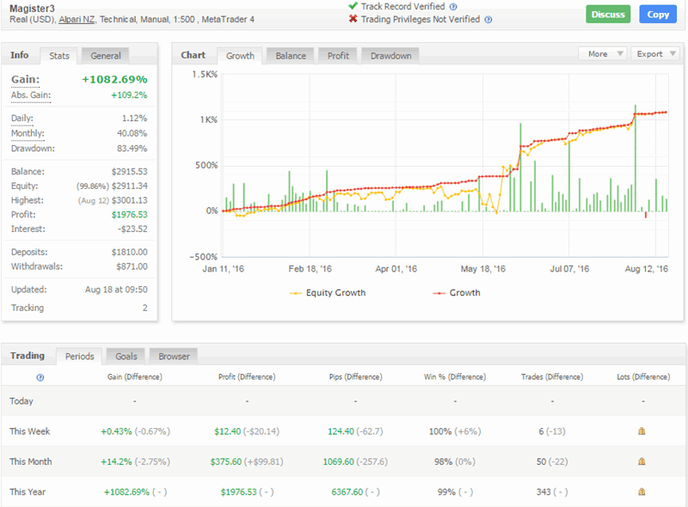The image size is (688, 507).
Task: Switch to the Stats tab
Action: pyautogui.click(x=59, y=56)
